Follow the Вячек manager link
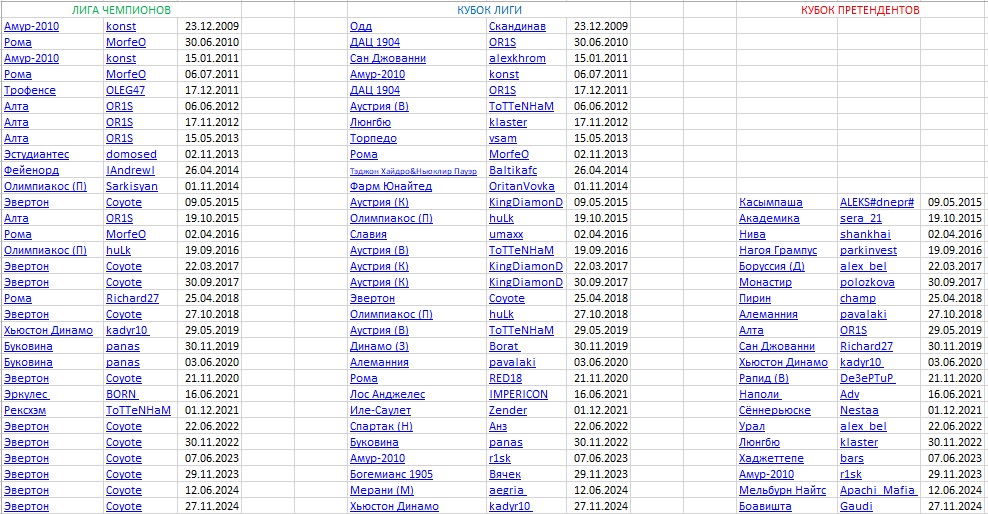The height and width of the screenshot is (514, 988). [x=505, y=474]
